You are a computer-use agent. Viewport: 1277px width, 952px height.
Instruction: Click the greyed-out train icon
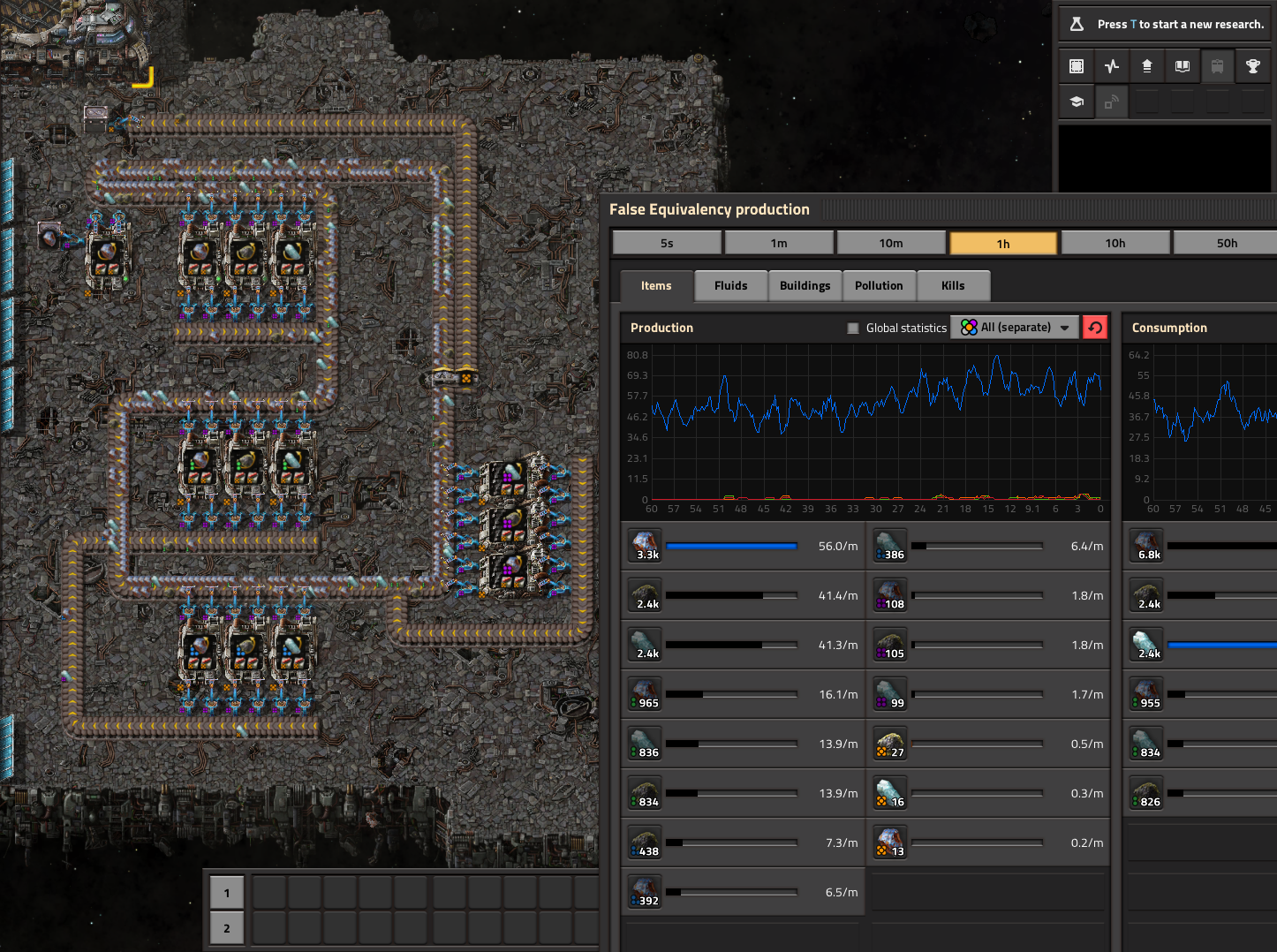(1218, 66)
